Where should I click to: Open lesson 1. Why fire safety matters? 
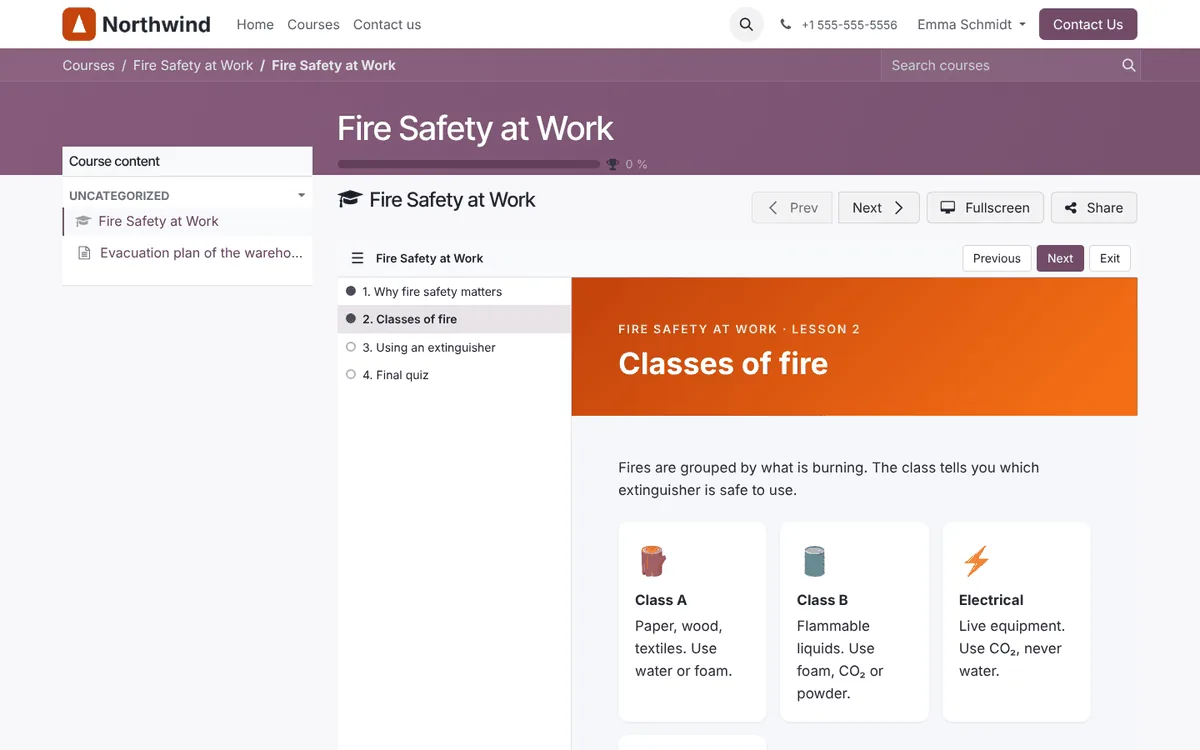pyautogui.click(x=454, y=291)
